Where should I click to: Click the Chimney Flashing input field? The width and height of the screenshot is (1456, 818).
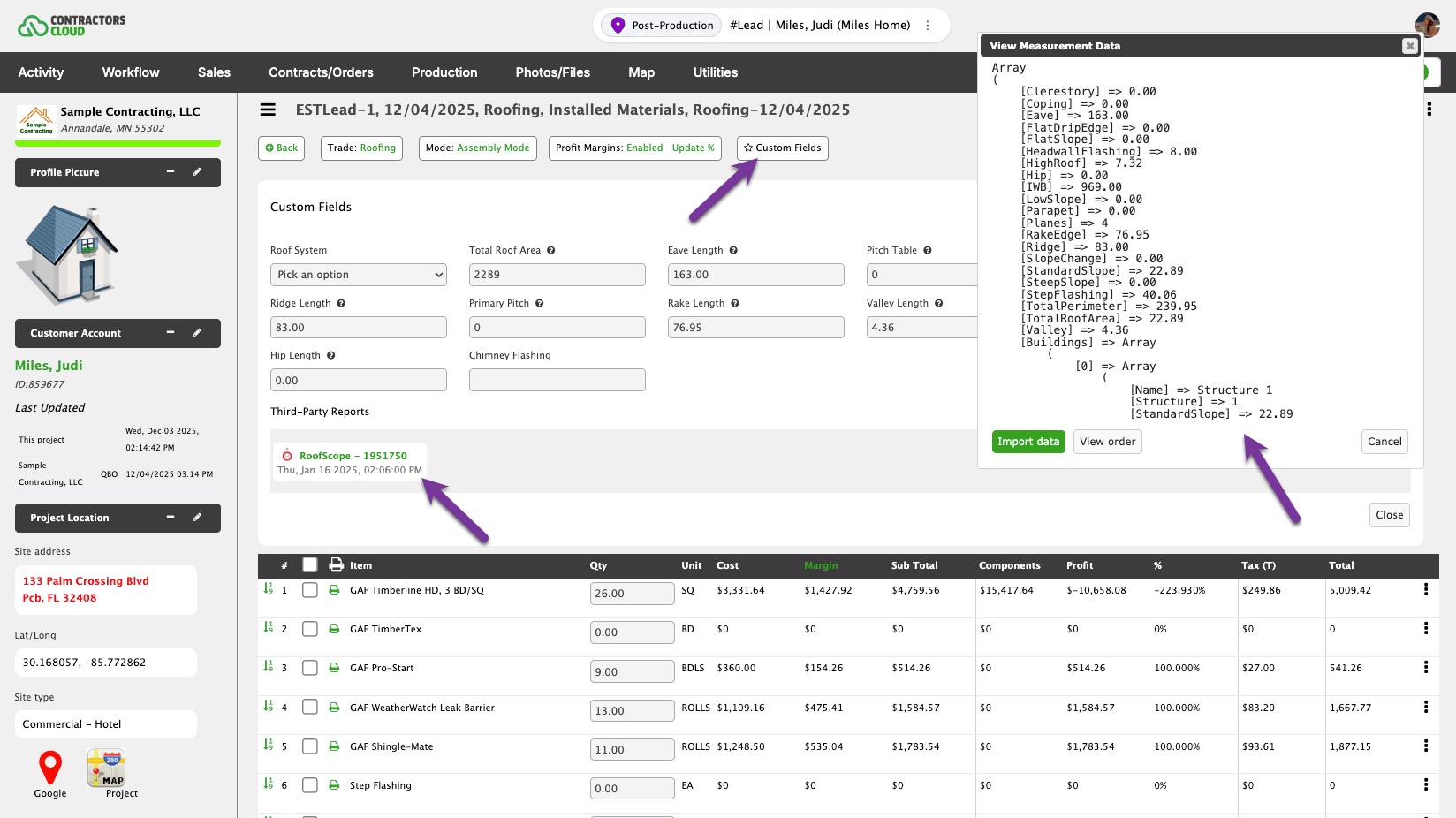click(557, 380)
